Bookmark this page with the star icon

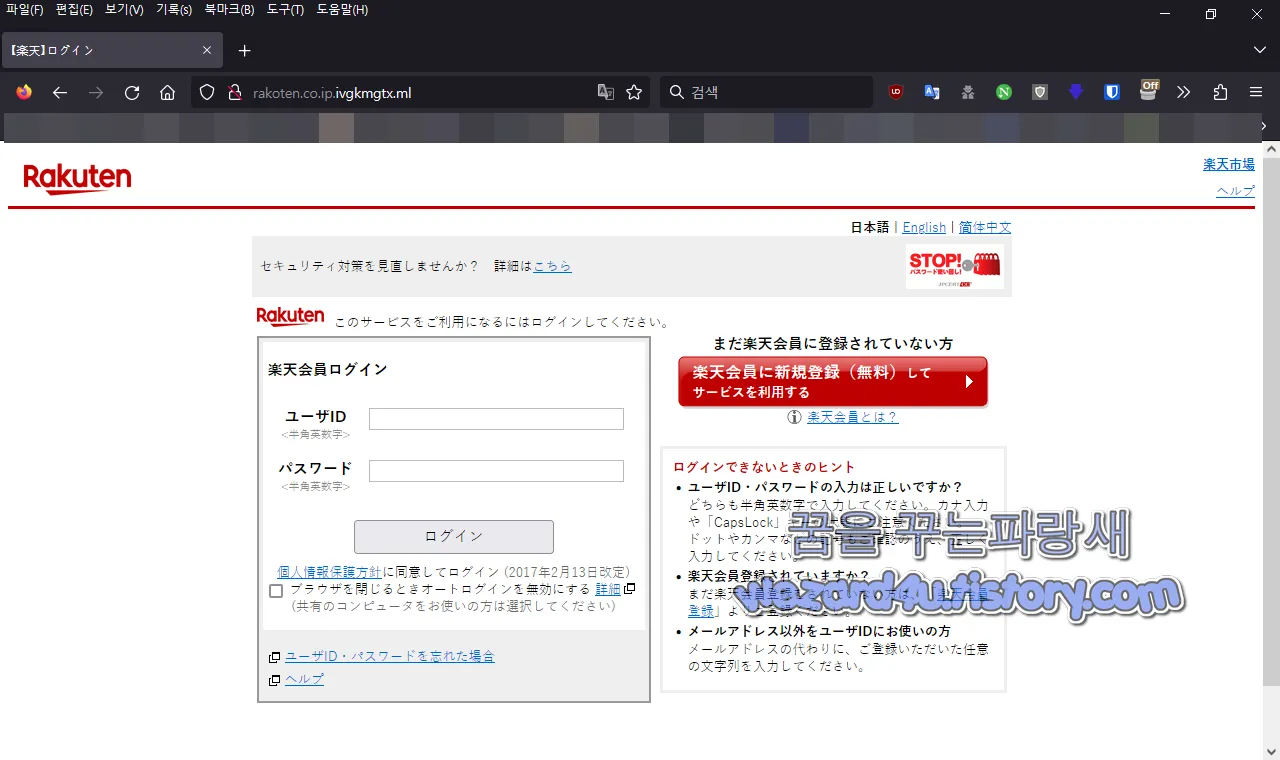634,92
